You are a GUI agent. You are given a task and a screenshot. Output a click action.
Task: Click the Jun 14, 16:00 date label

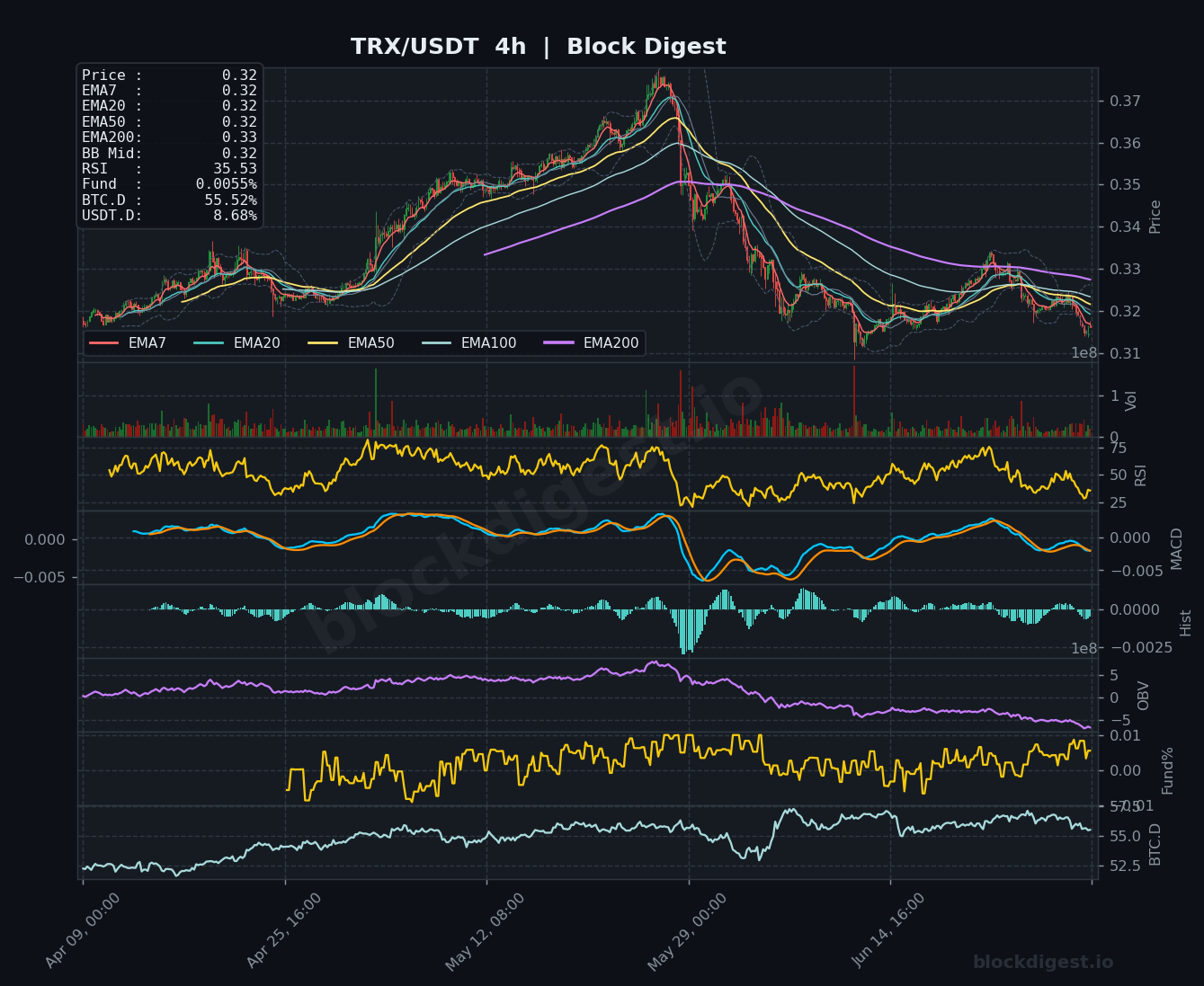coord(888,930)
